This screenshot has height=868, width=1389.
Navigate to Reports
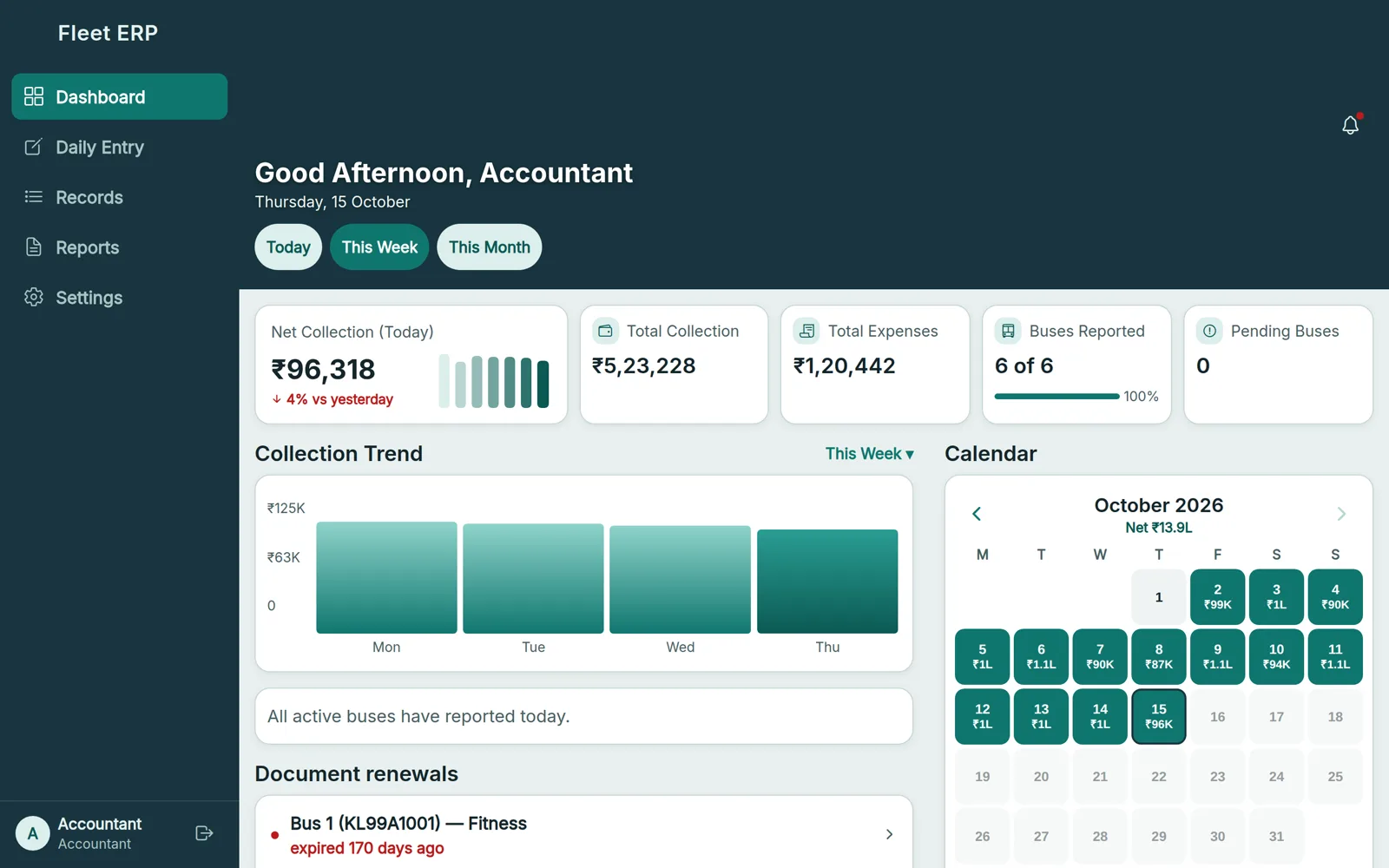(120, 247)
